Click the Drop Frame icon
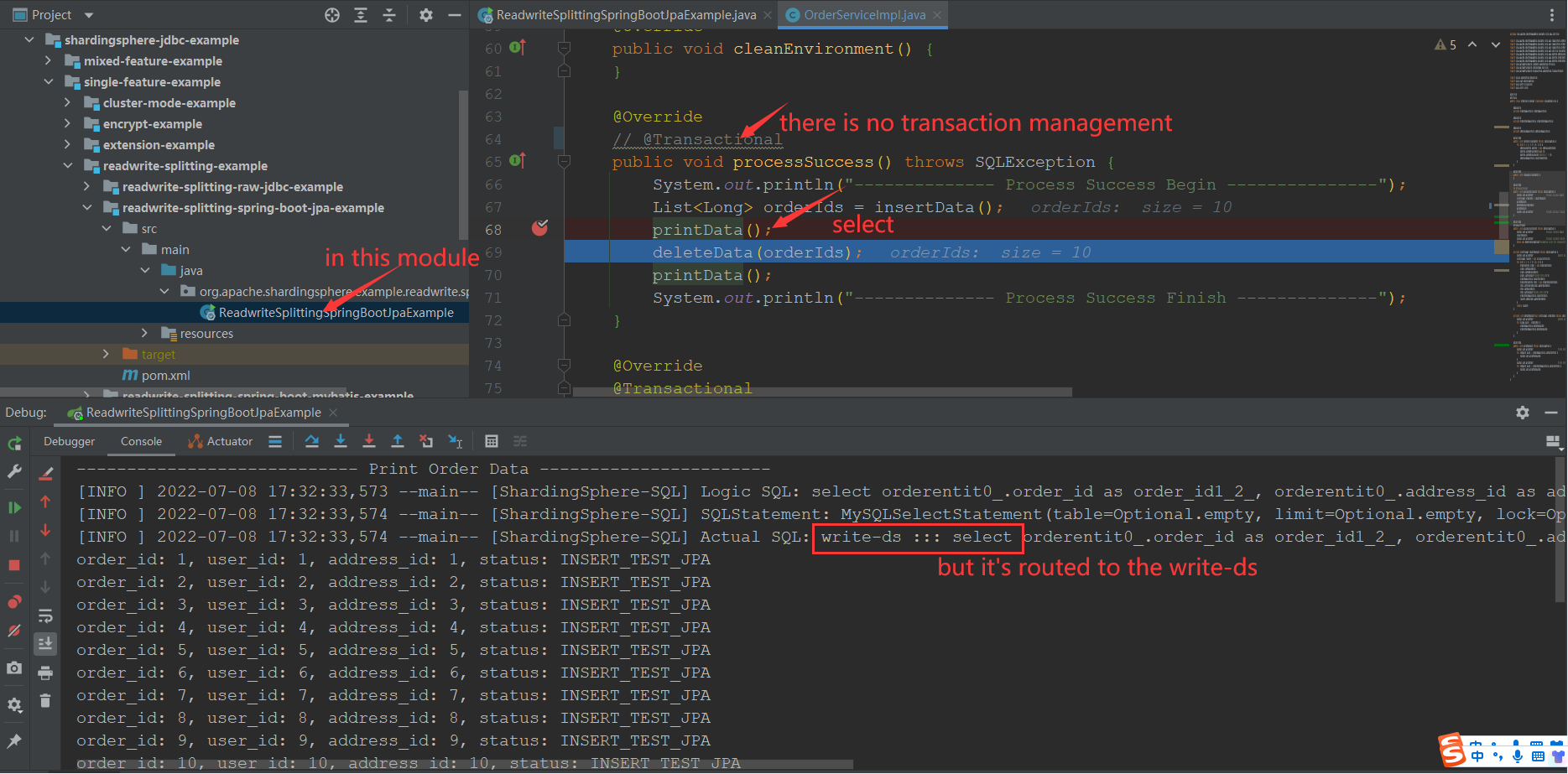1568x774 pixels. (x=426, y=441)
